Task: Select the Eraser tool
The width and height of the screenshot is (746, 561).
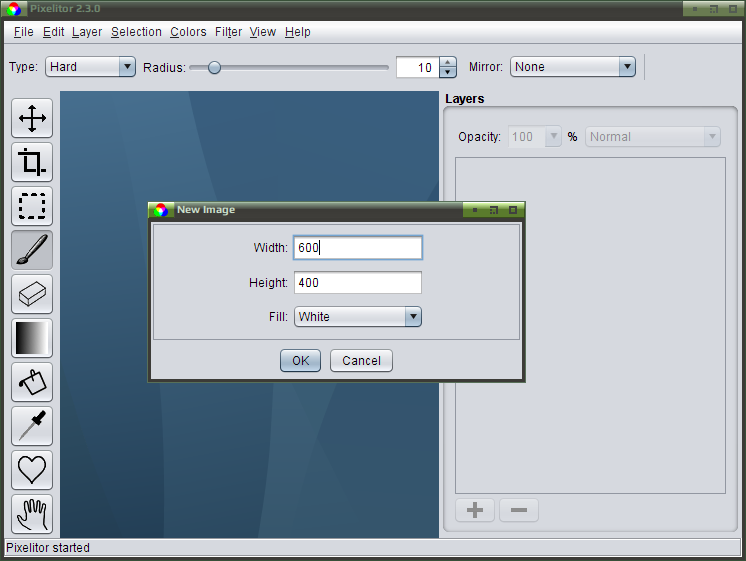Action: tap(32, 294)
